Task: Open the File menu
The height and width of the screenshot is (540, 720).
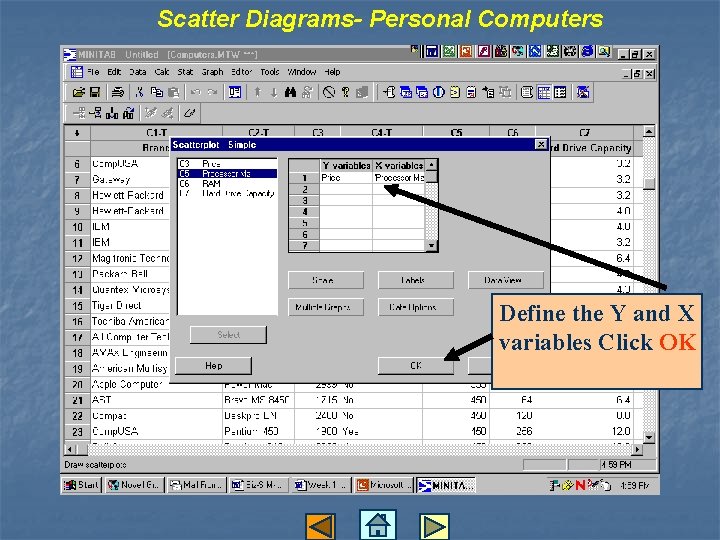Action: 93,72
